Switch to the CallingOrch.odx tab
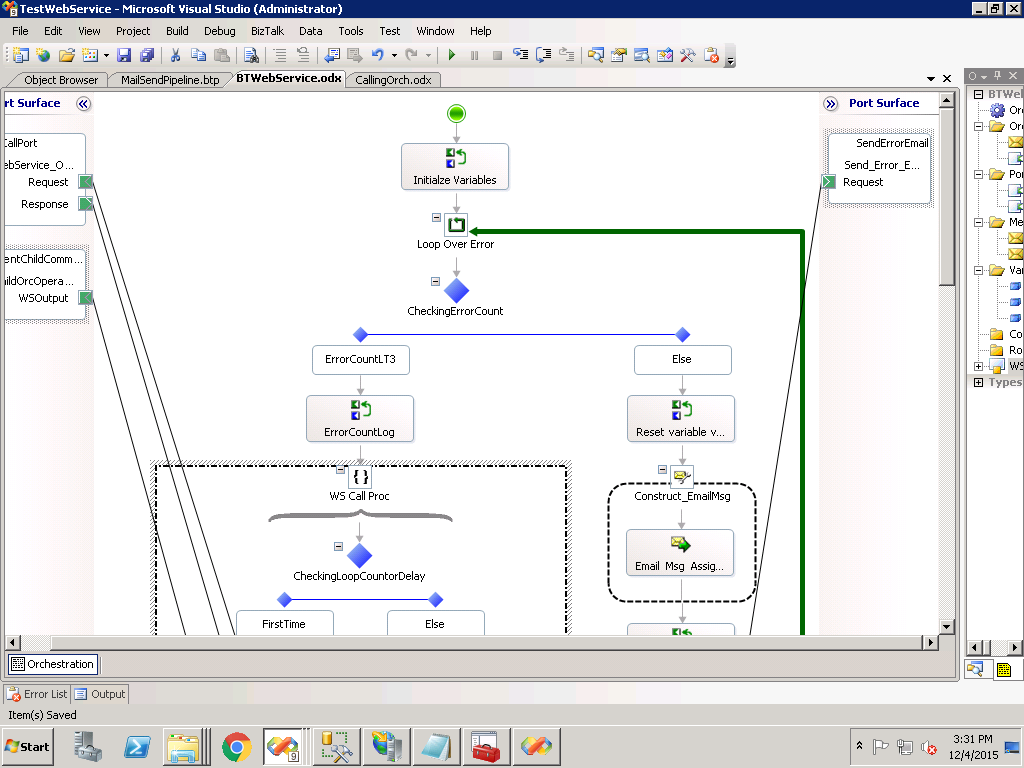 (393, 80)
